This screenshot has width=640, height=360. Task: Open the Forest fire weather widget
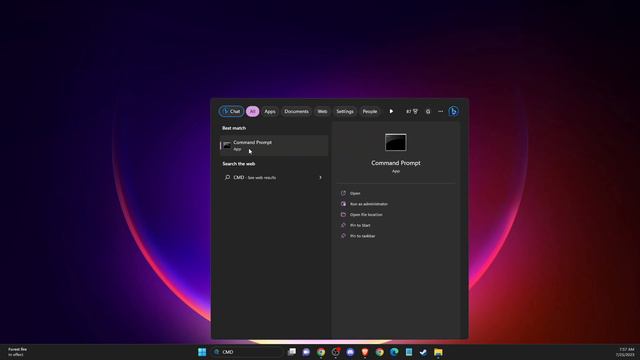point(18,352)
